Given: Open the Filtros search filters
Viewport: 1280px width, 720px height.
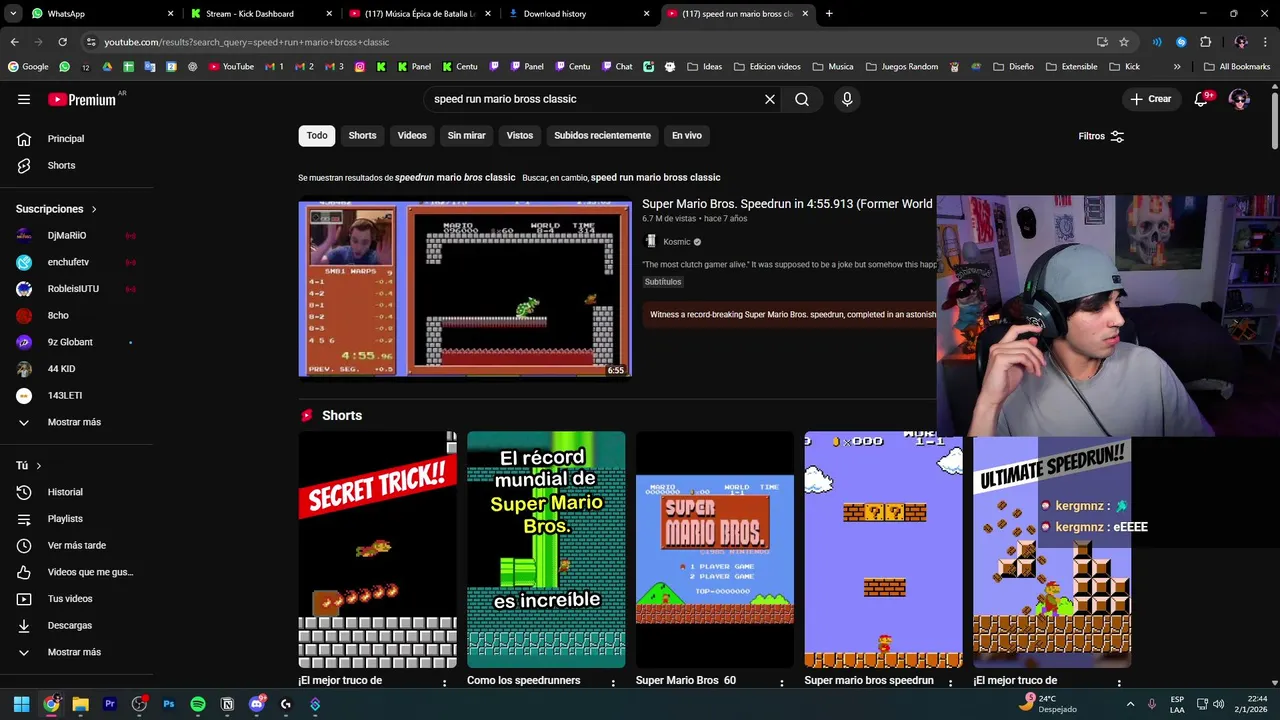Looking at the screenshot, I should (1101, 136).
